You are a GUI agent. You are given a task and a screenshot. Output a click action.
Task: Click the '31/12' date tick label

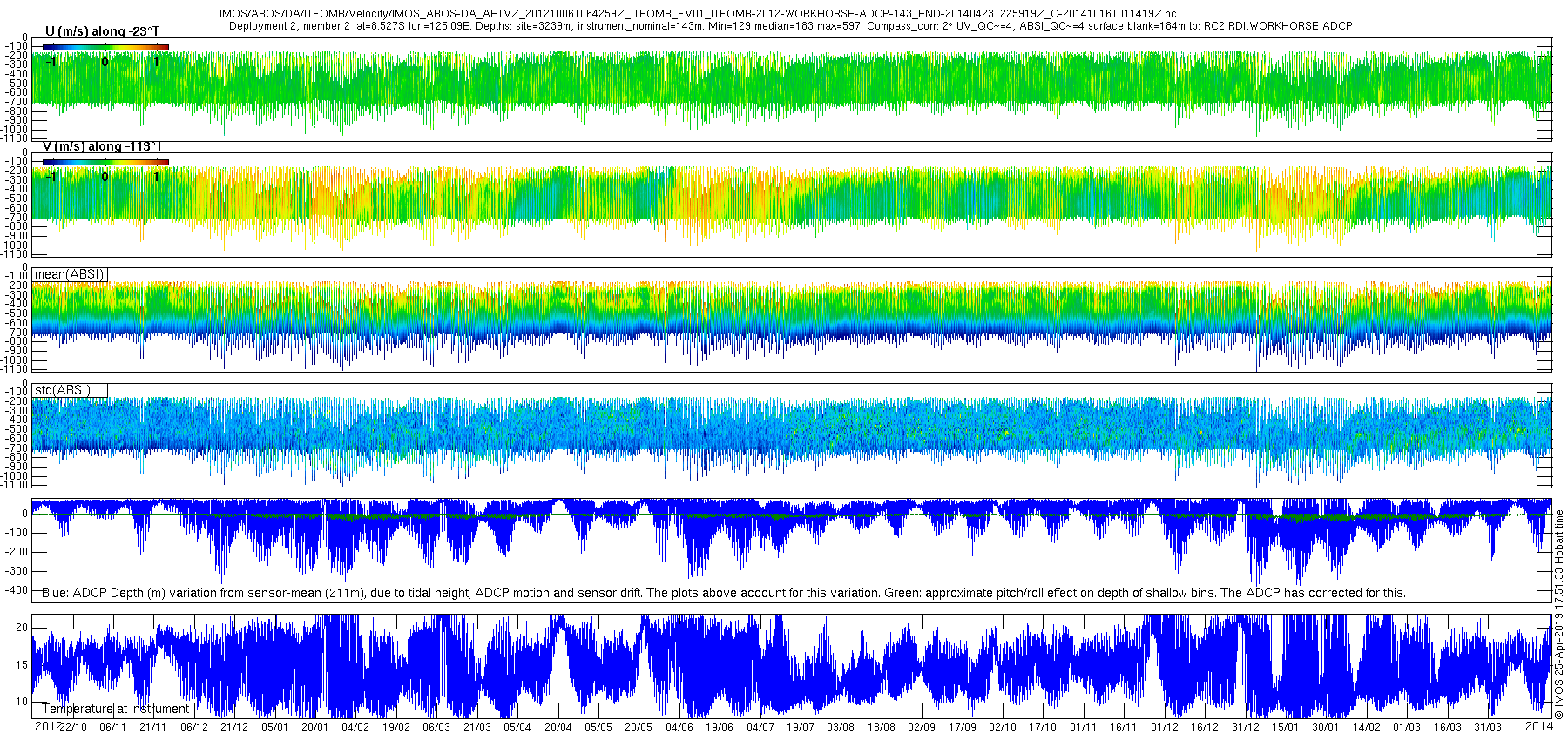point(1245,728)
